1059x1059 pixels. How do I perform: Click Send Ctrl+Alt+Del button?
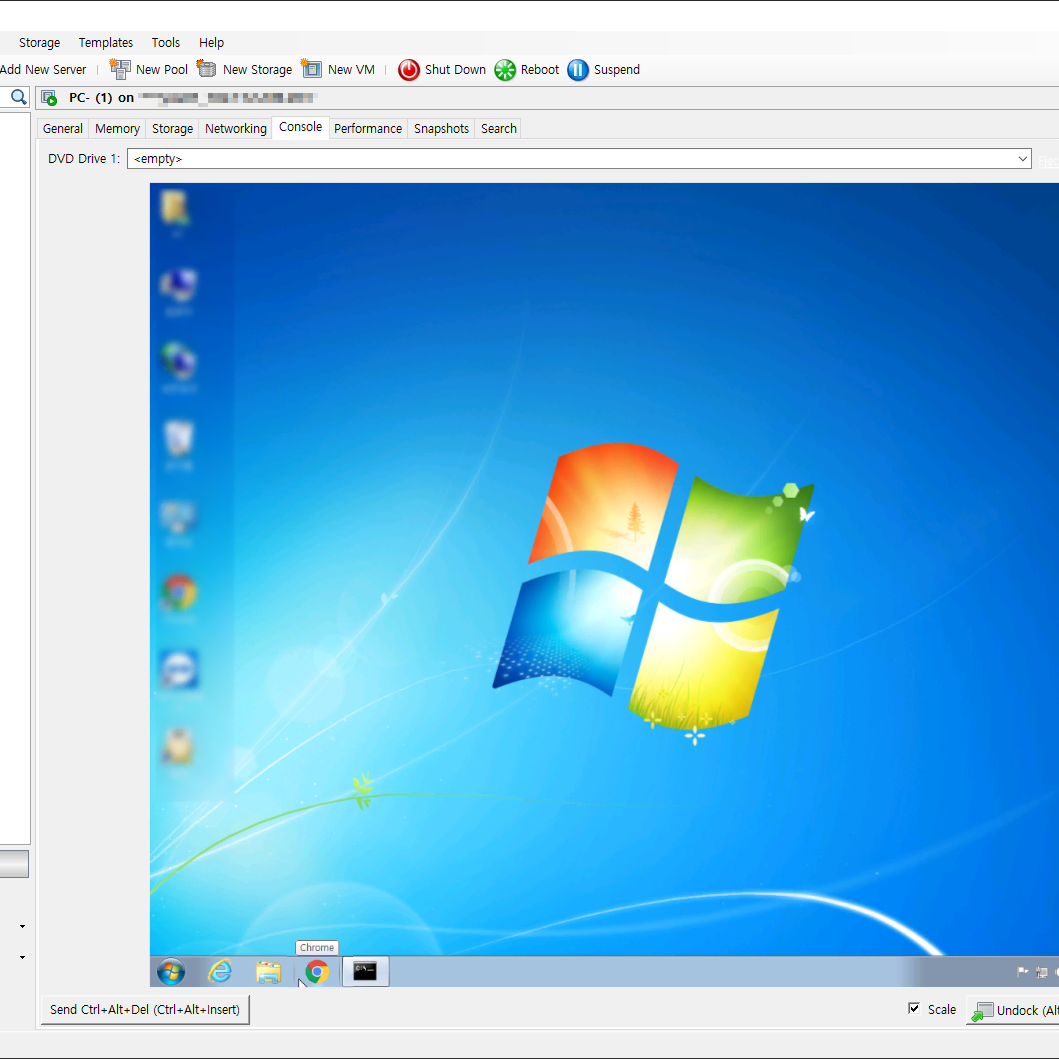[145, 1010]
